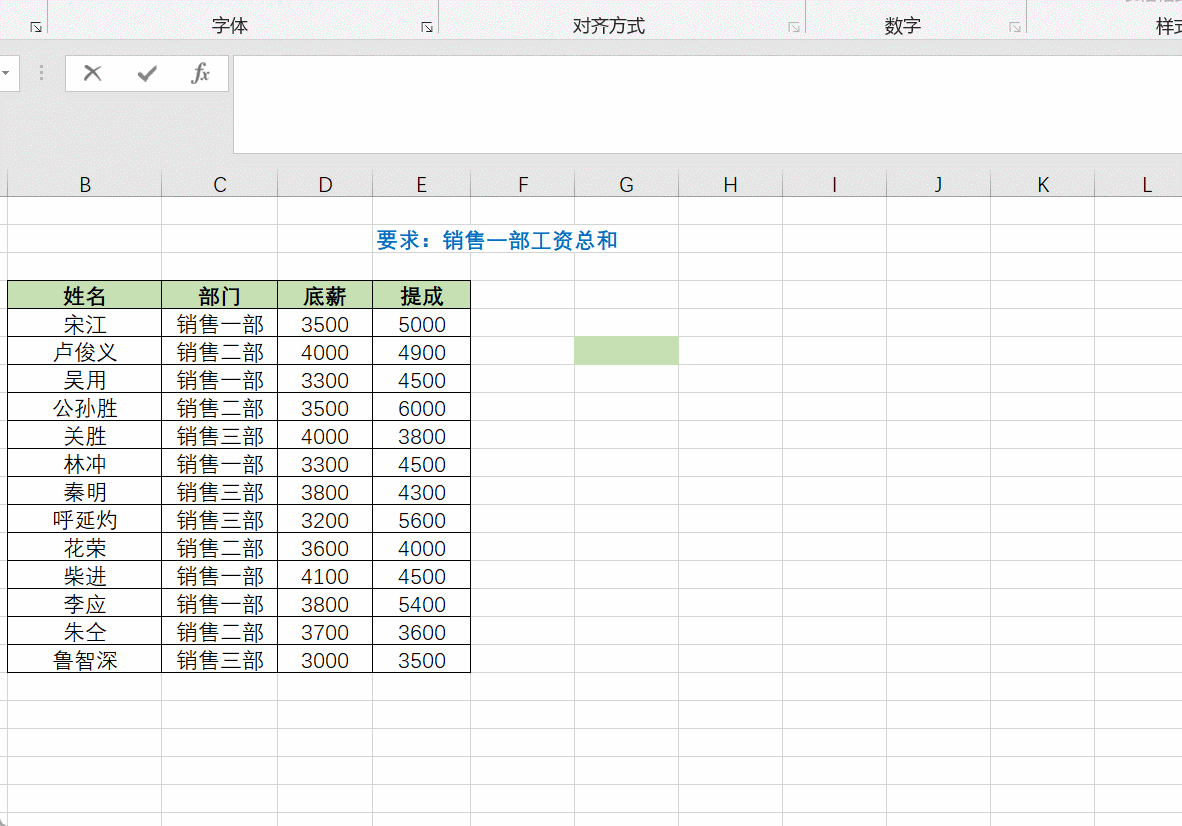The width and height of the screenshot is (1182, 826).
Task: Select 朱仝's department cell 销售二部
Action: [219, 632]
